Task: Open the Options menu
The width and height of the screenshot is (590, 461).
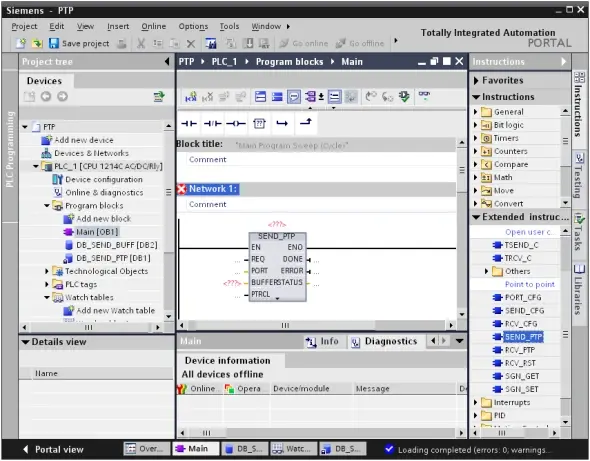Action: pos(193,26)
